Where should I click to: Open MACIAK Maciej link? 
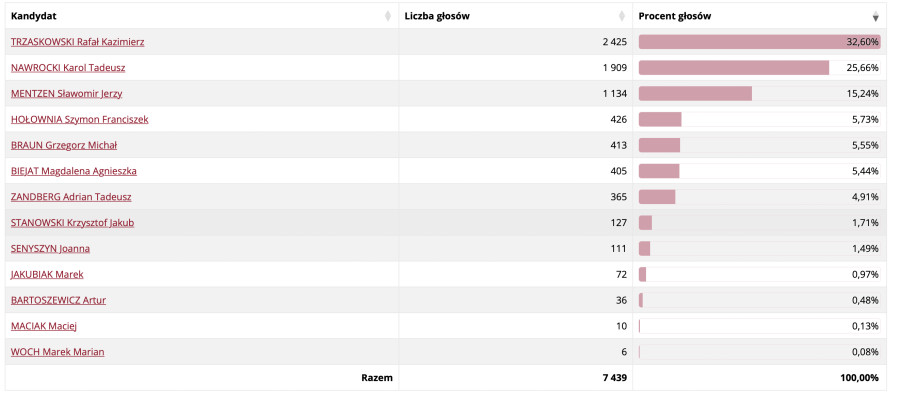(x=44, y=326)
